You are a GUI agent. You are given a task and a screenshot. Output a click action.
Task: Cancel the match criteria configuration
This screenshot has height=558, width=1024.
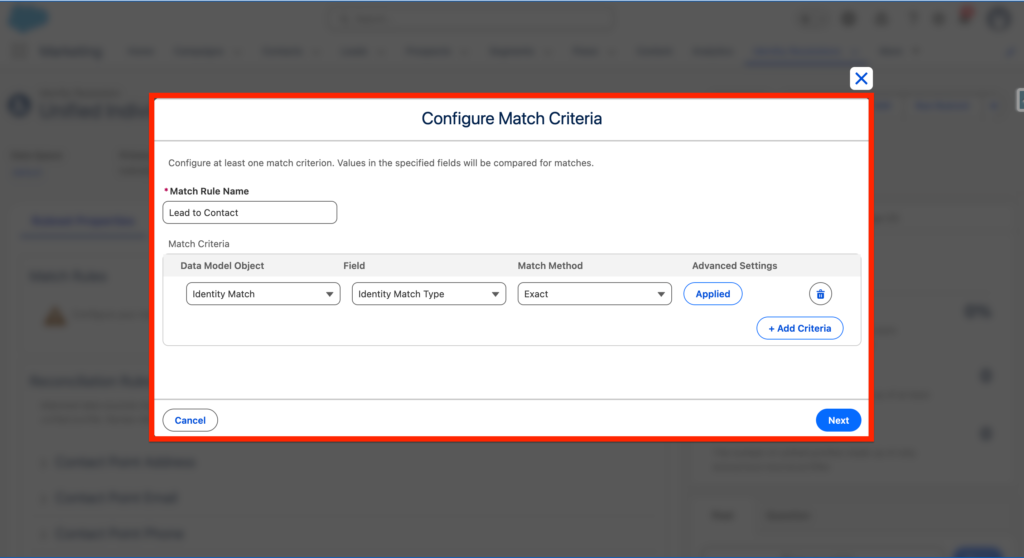click(x=190, y=420)
